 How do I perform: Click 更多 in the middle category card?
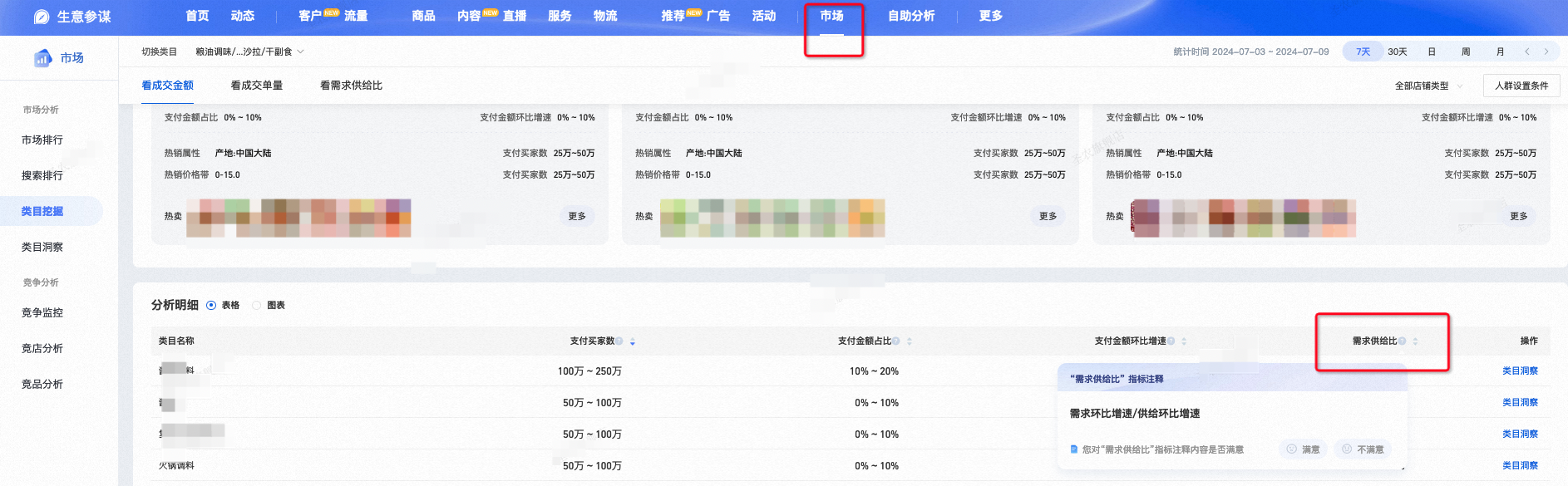[x=1048, y=216]
